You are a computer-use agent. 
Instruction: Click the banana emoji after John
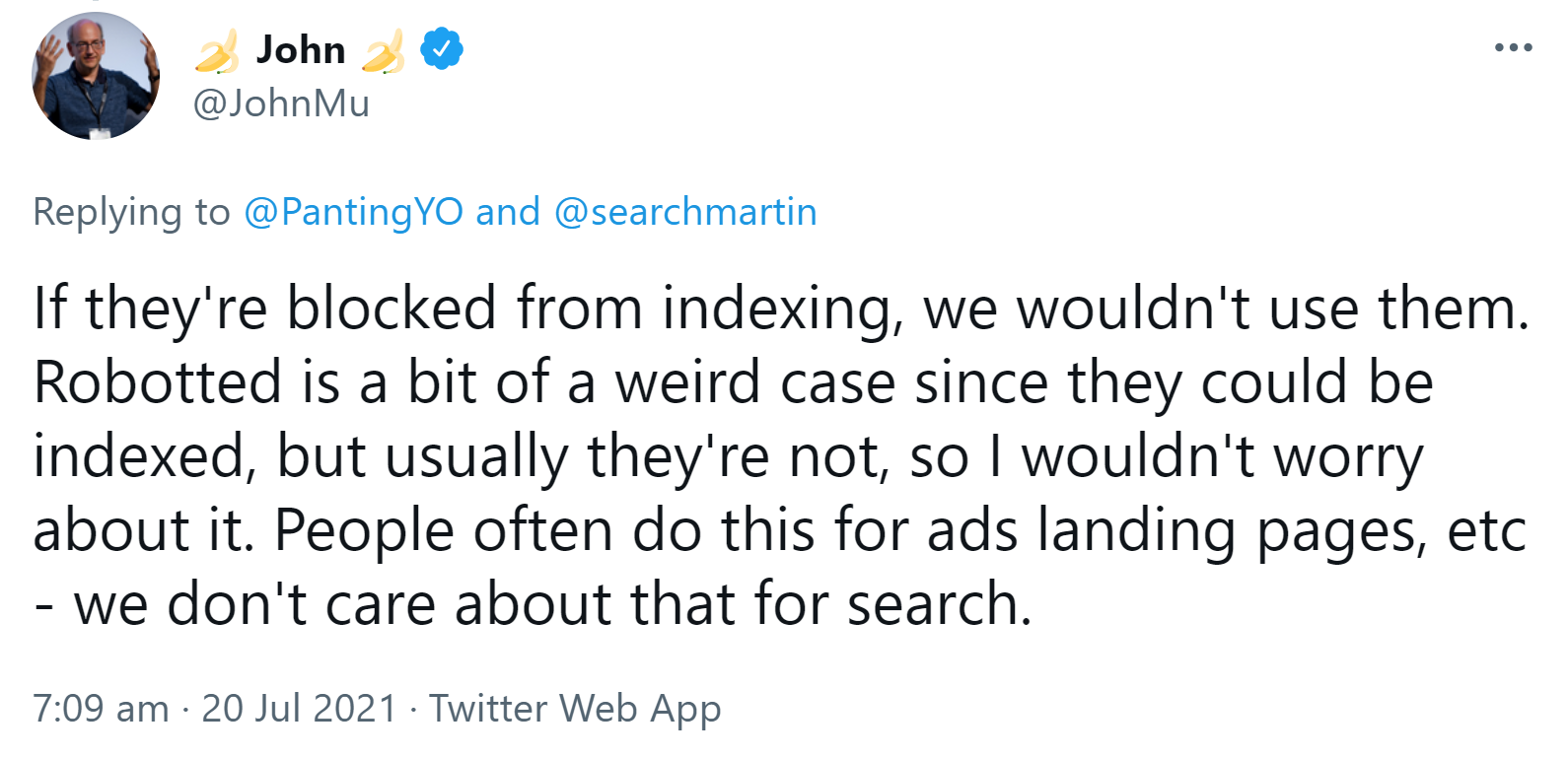coord(383,51)
